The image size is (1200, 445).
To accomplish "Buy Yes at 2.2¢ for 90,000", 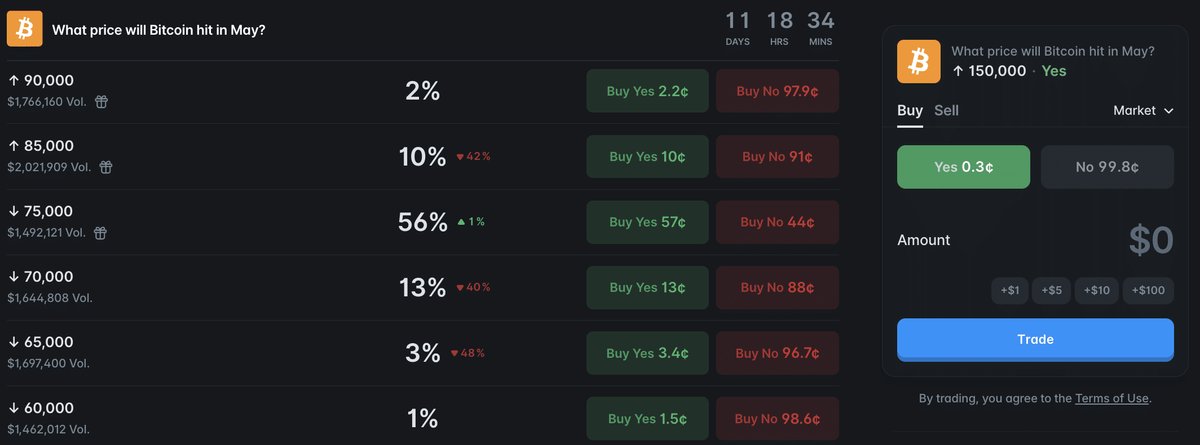I will point(647,91).
